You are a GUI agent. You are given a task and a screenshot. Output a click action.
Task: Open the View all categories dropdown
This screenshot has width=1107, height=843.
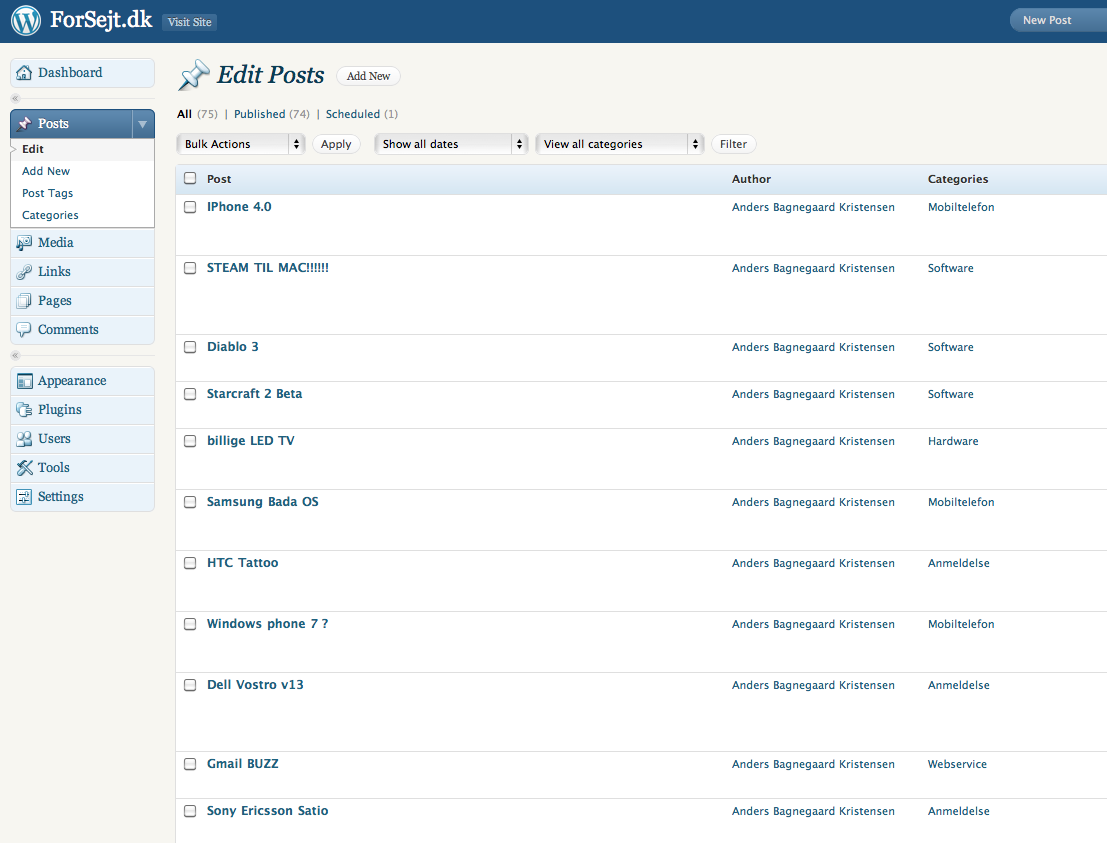point(620,144)
